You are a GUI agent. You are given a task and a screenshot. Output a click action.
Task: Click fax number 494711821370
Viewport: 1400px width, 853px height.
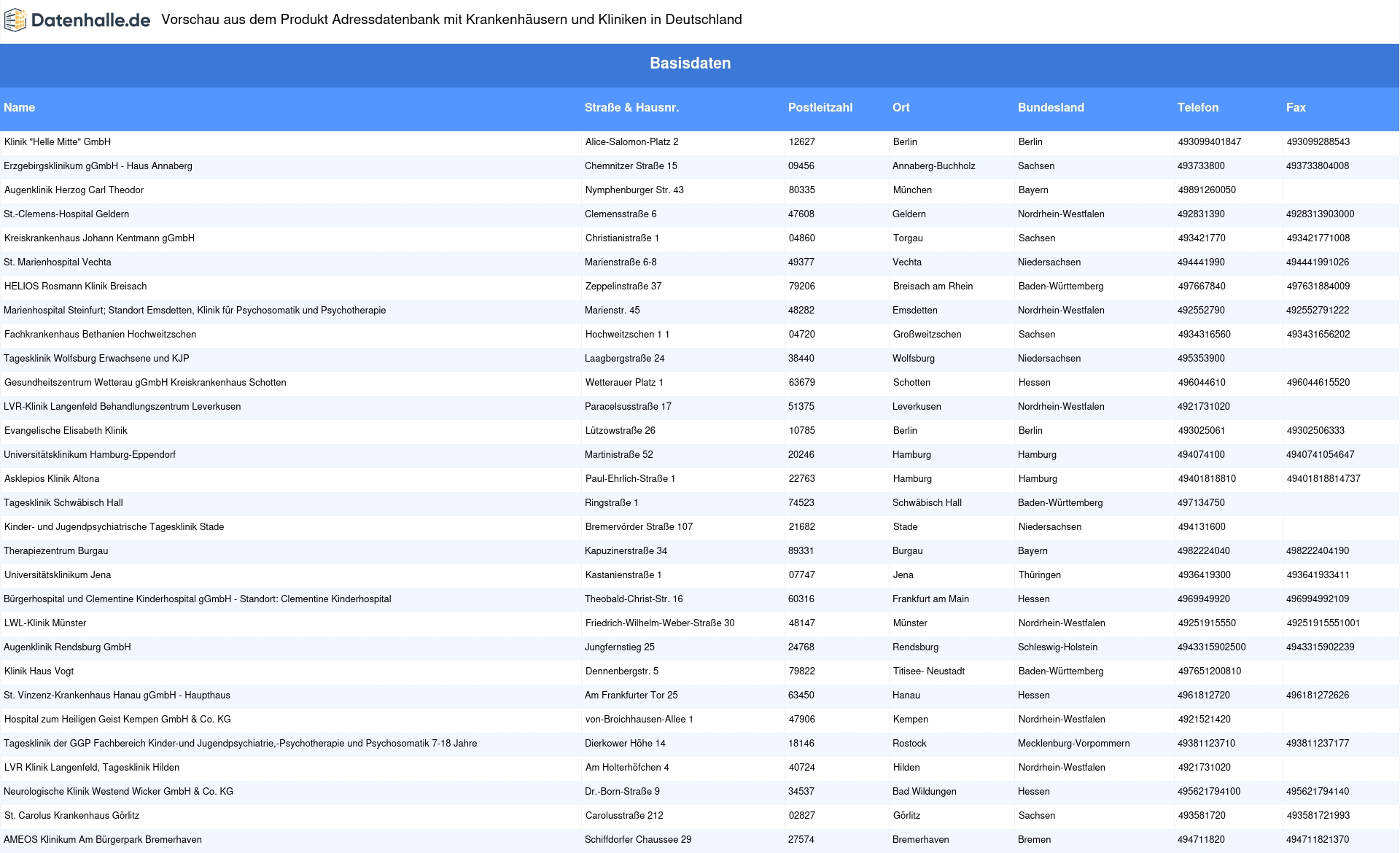pos(1318,840)
